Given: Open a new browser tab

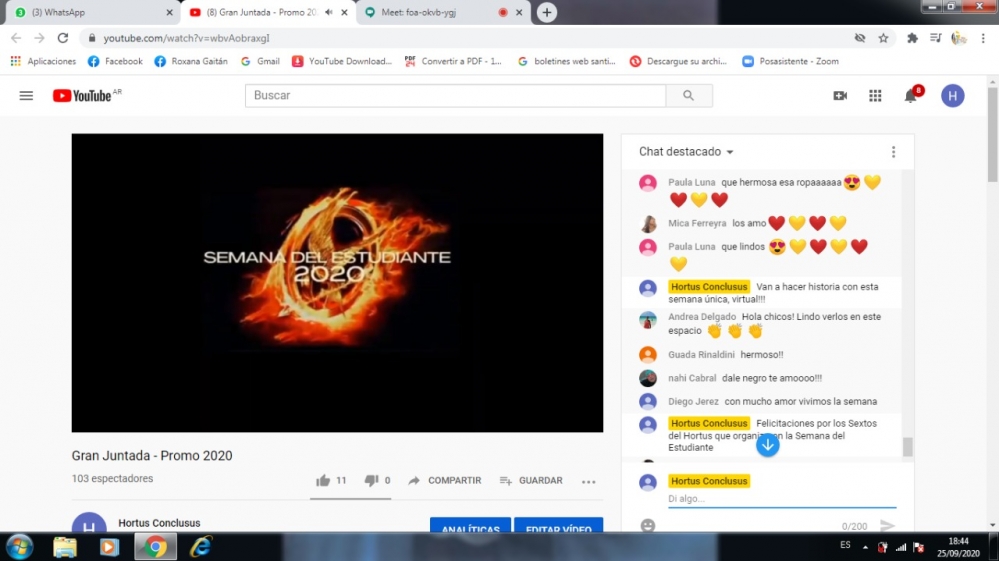Looking at the screenshot, I should (x=547, y=12).
